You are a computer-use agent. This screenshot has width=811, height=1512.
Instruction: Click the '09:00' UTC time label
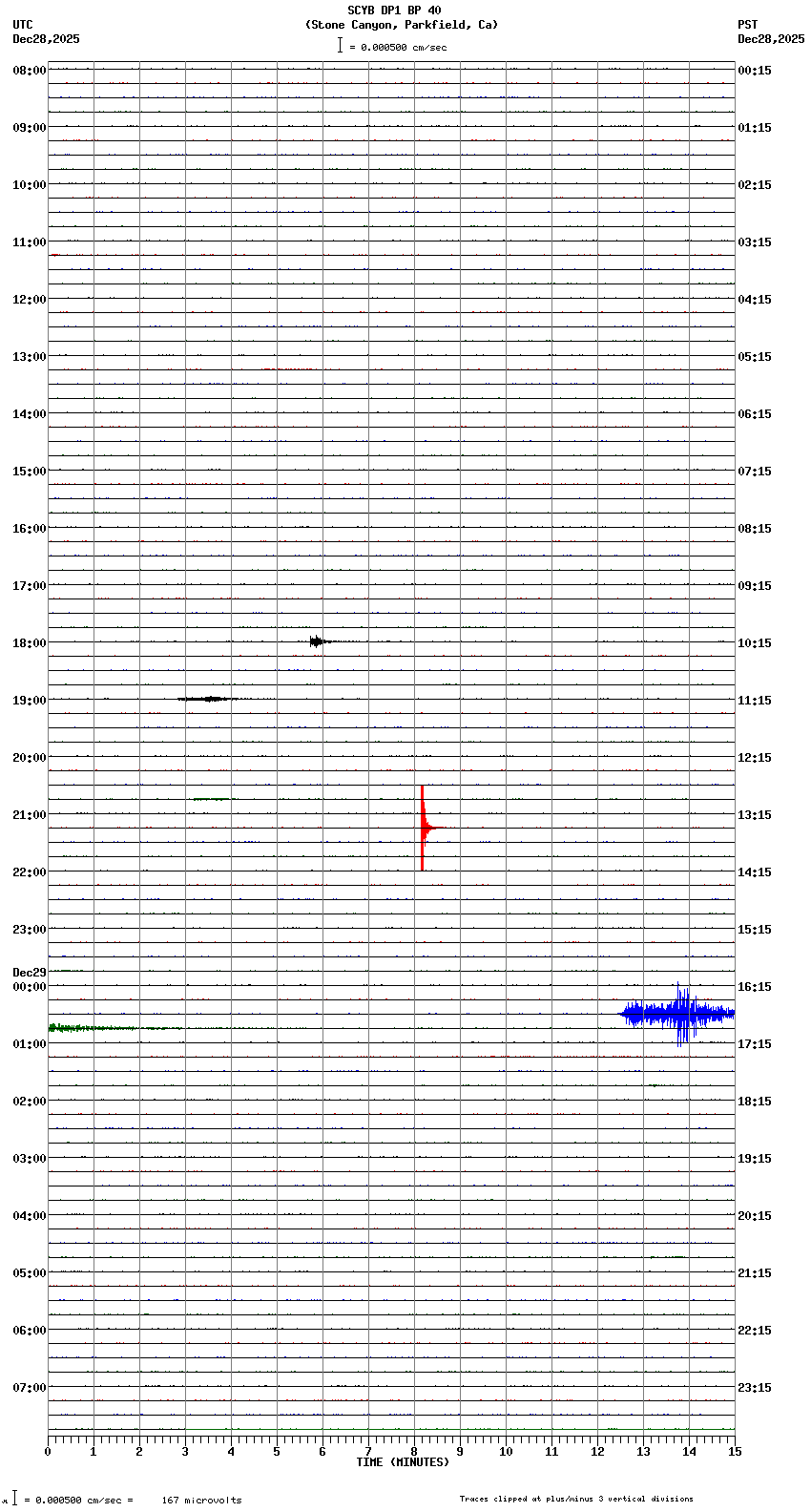pyautogui.click(x=30, y=128)
